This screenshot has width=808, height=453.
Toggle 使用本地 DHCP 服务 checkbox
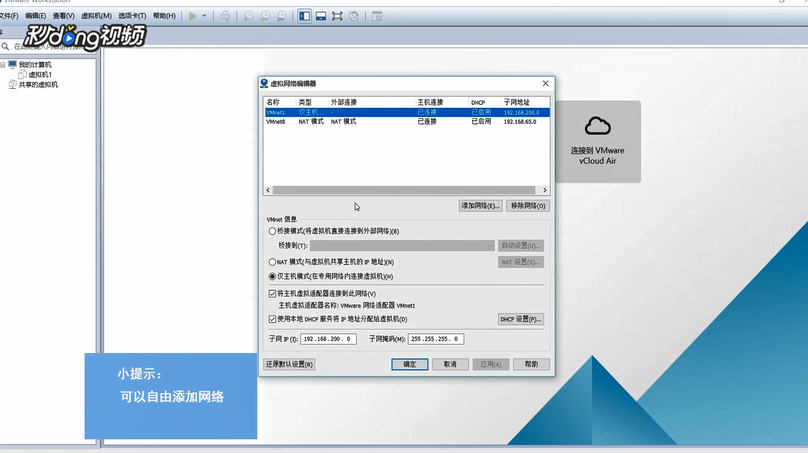click(272, 320)
